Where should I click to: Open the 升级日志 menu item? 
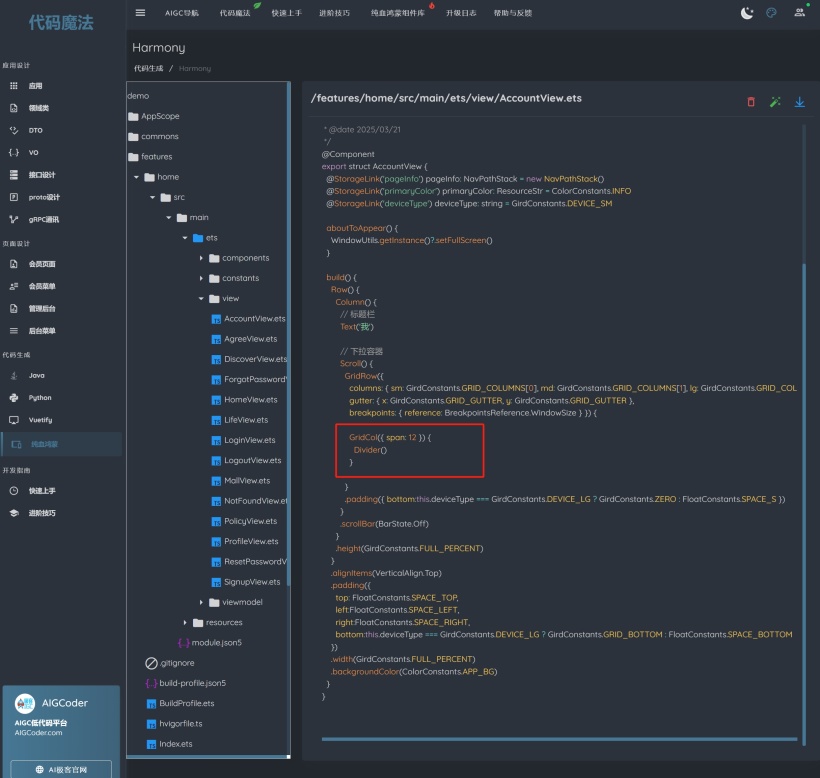click(x=461, y=13)
